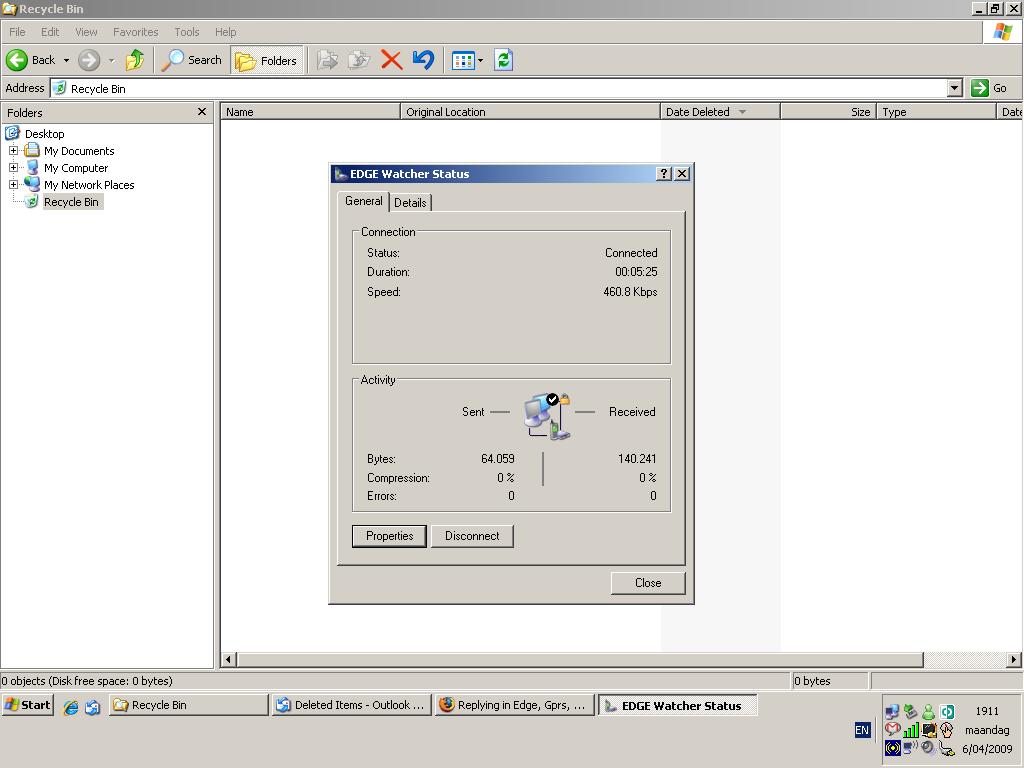Click the horizontal scrollbar in file list
1024x768 pixels.
point(580,659)
